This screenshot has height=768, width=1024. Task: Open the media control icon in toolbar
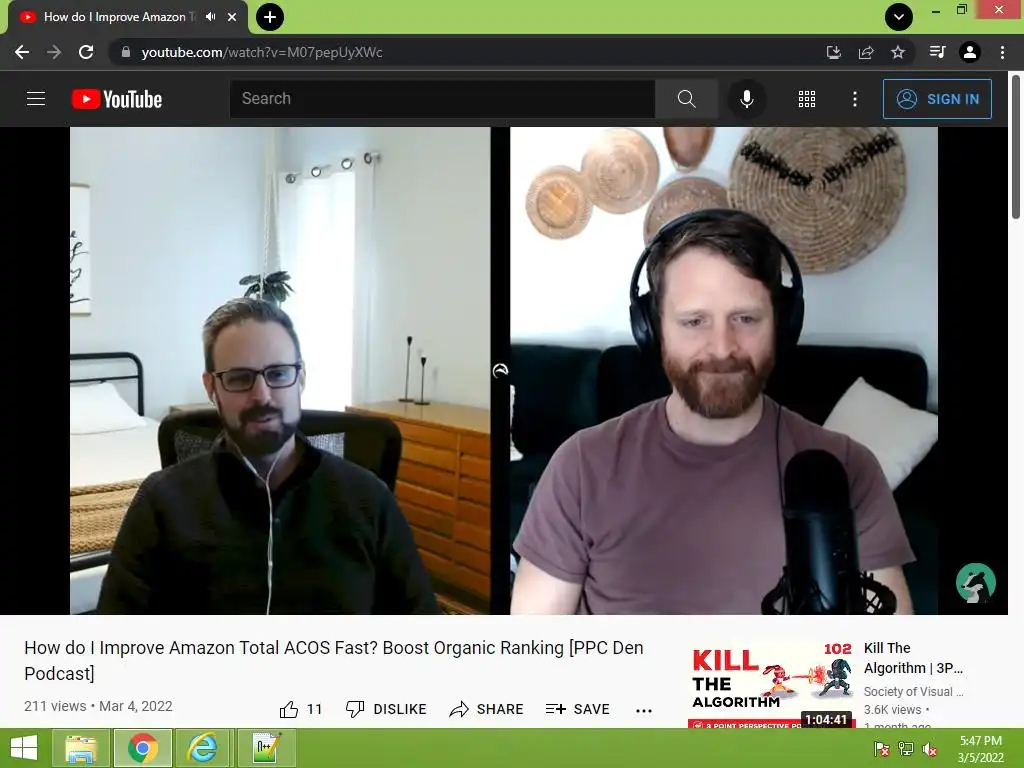(x=937, y=52)
